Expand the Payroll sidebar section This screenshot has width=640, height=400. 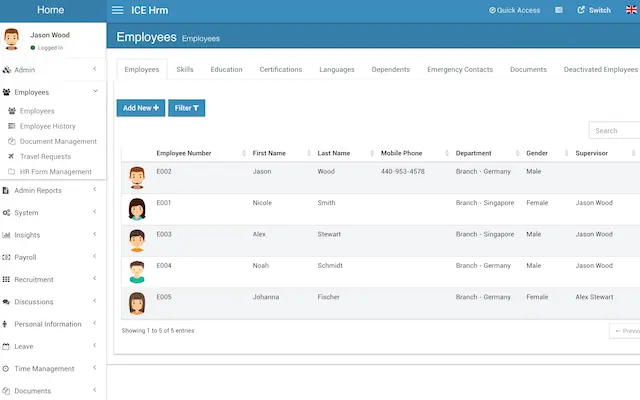pos(25,257)
